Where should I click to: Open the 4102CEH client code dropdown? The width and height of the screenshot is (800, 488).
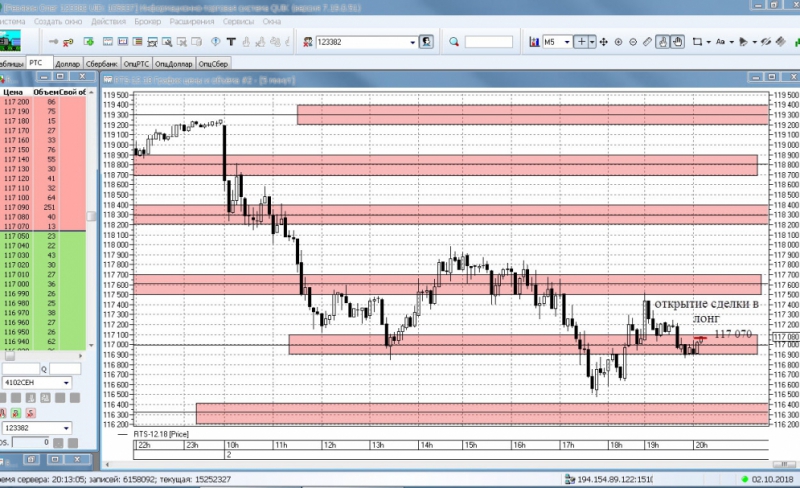(66, 383)
